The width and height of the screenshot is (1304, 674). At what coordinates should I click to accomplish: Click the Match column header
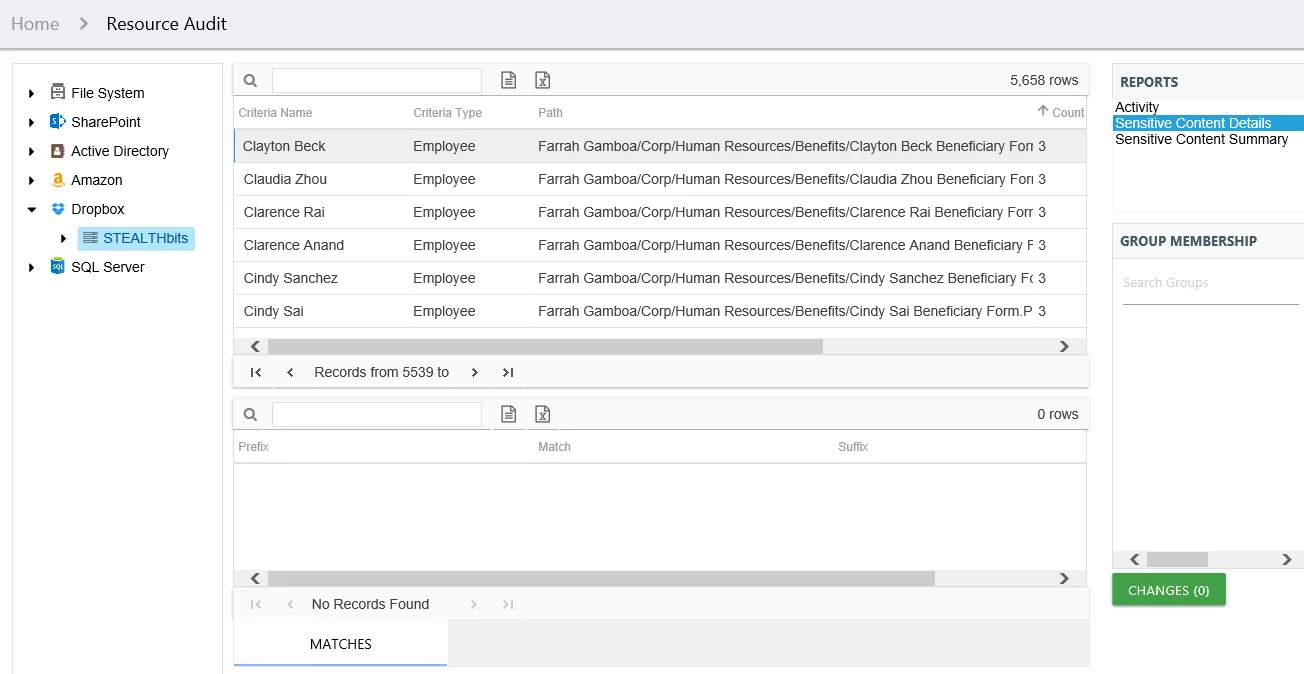554,447
